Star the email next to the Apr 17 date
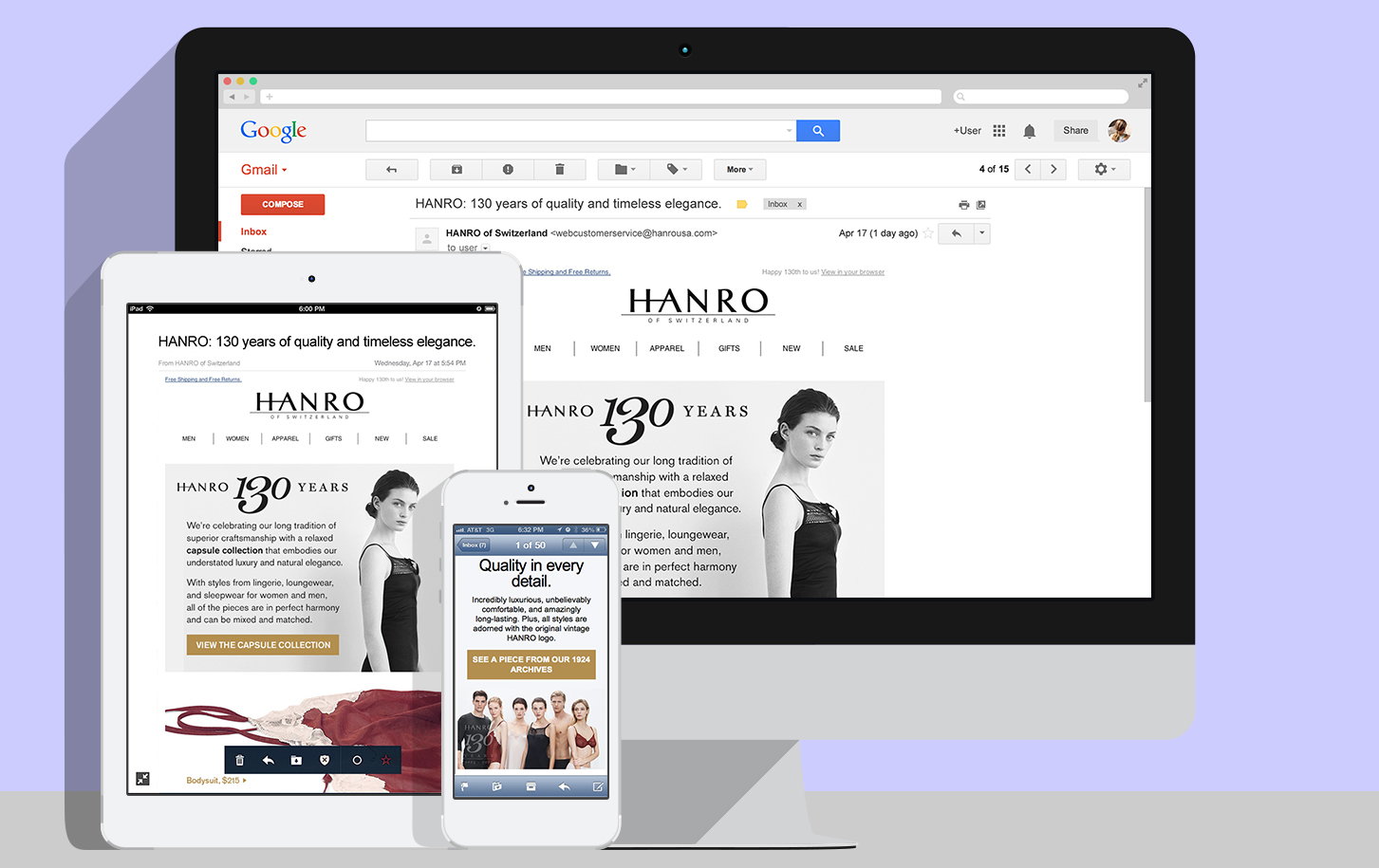This screenshot has width=1379, height=868. (x=928, y=233)
